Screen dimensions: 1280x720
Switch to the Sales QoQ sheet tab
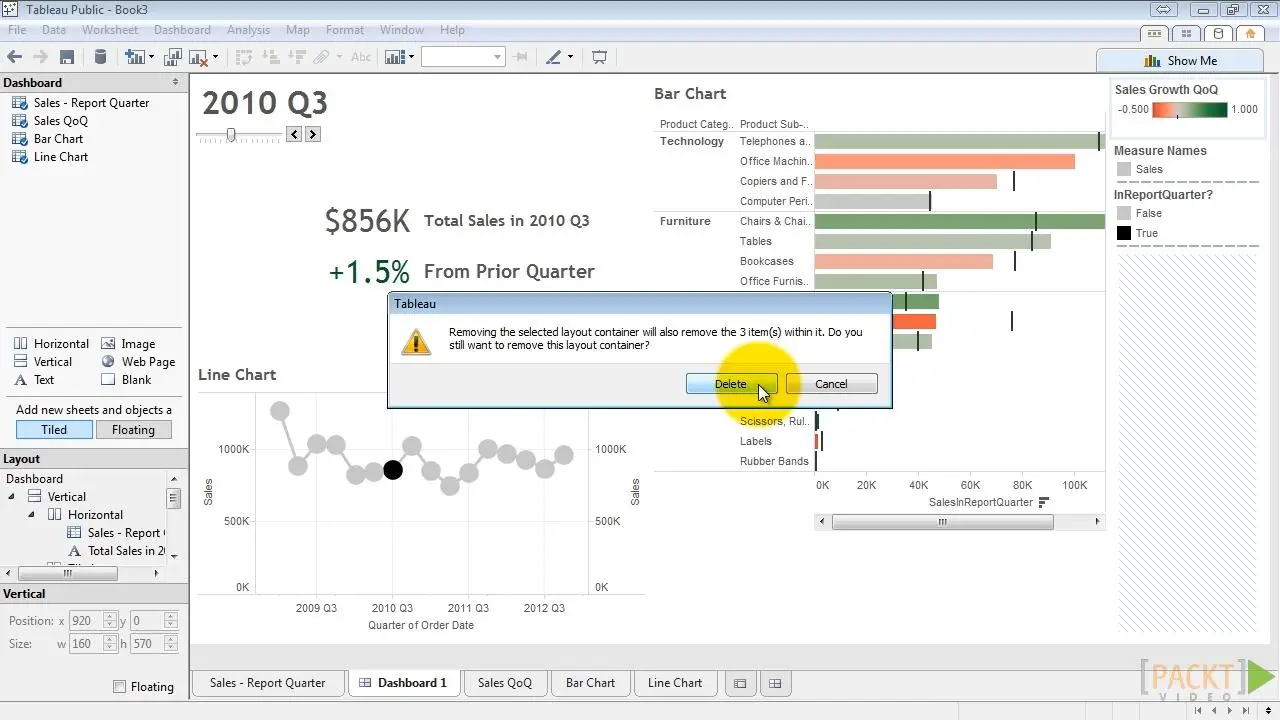505,683
